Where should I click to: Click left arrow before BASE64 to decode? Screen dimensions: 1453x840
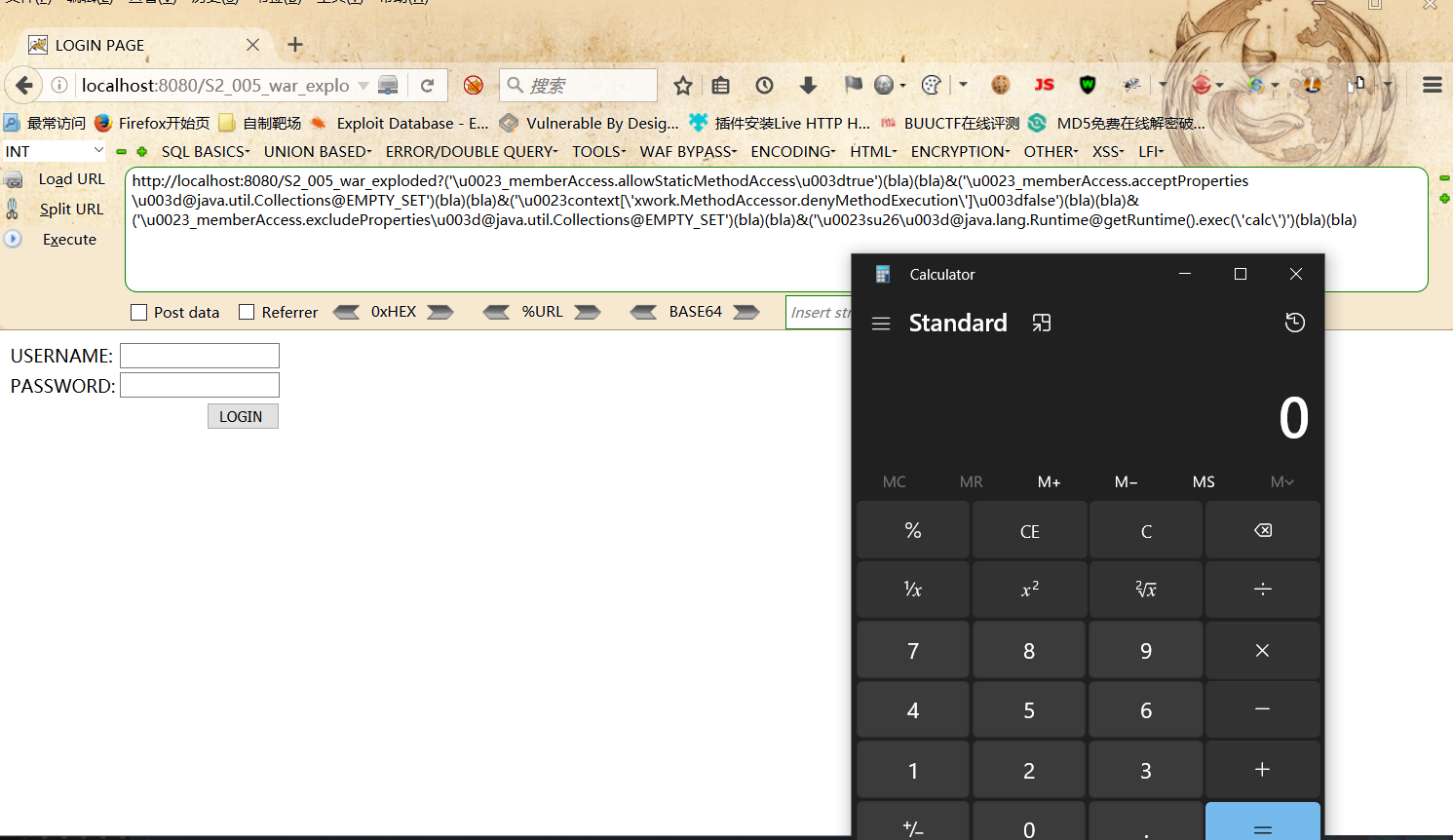(643, 312)
